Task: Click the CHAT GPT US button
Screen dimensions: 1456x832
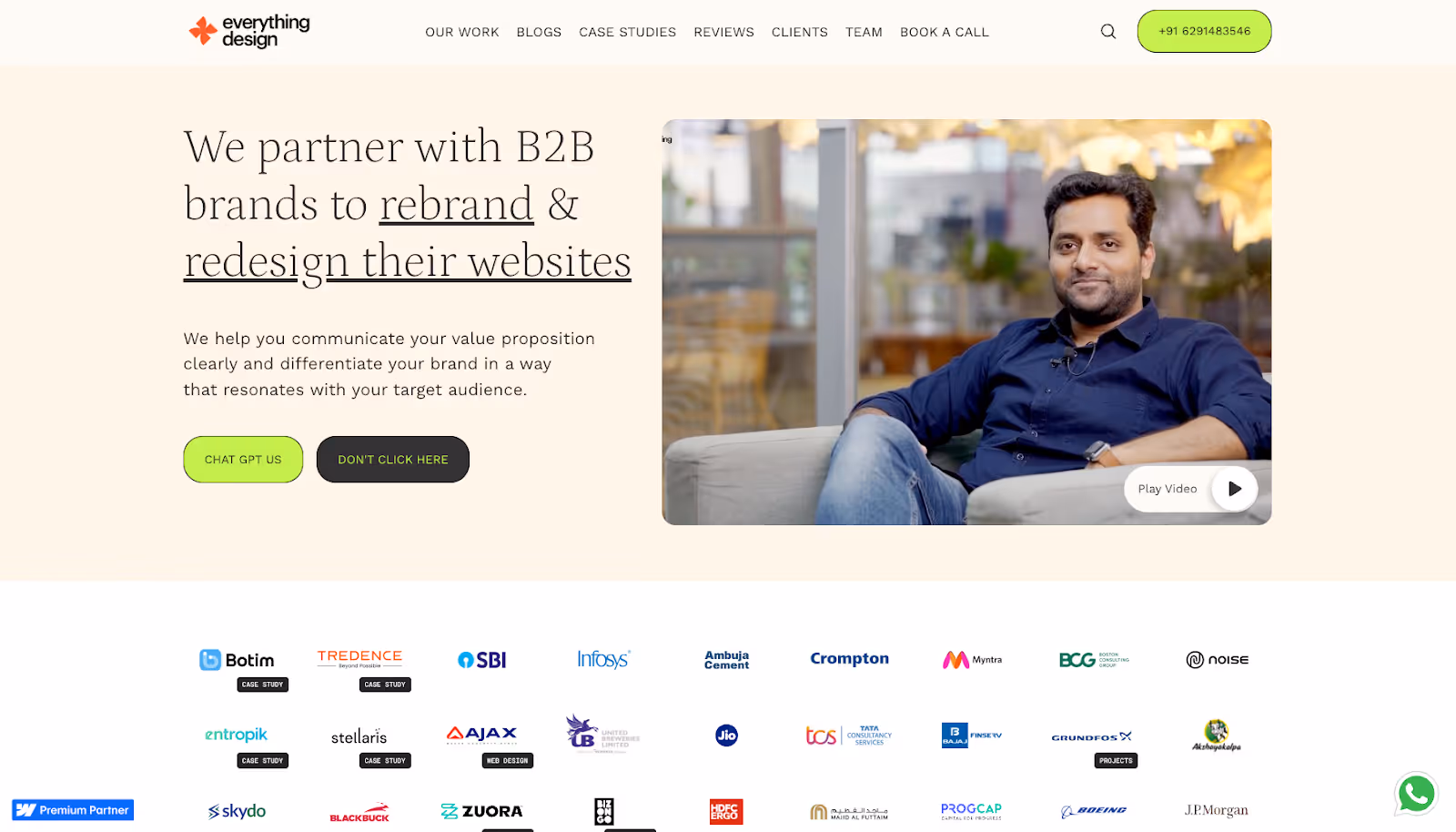Action: pyautogui.click(x=243, y=460)
